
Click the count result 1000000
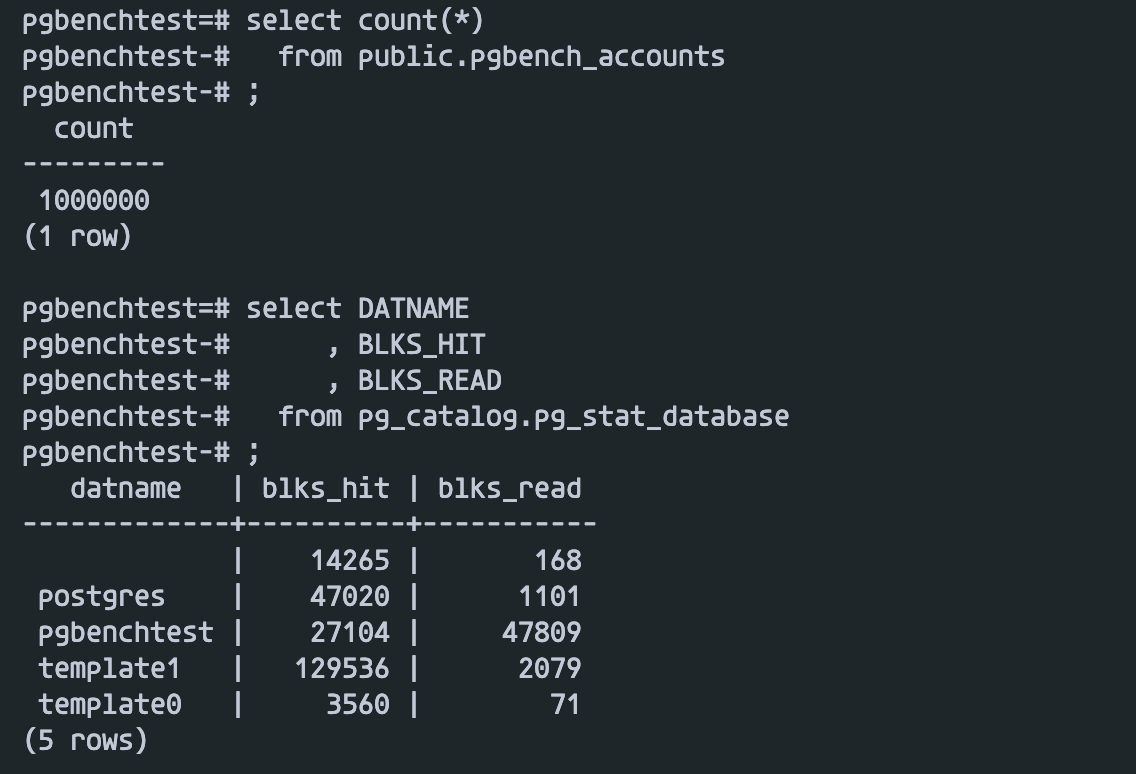coord(94,201)
